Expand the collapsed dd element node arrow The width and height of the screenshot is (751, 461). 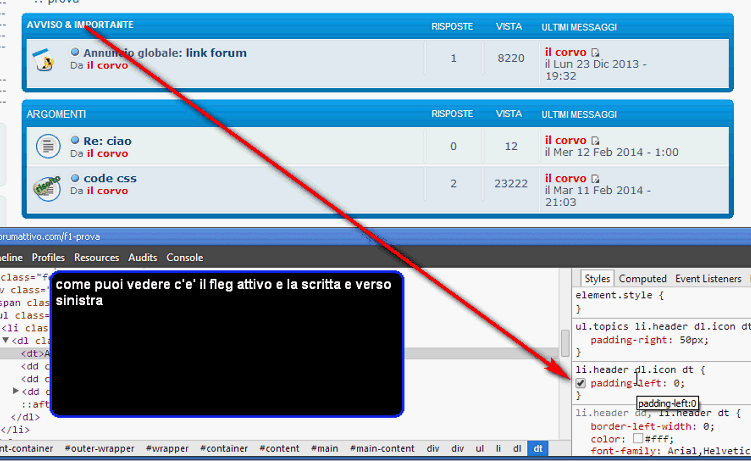[15, 391]
